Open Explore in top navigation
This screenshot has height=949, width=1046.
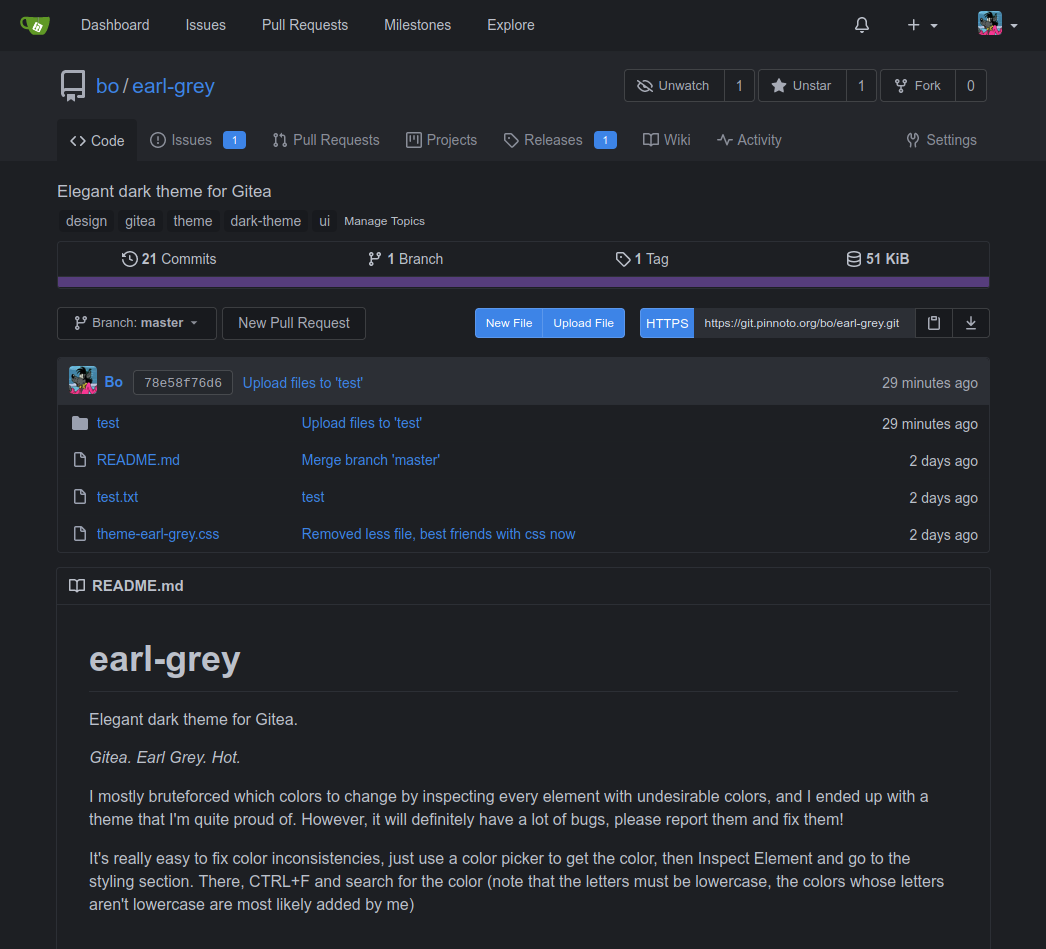pos(510,25)
